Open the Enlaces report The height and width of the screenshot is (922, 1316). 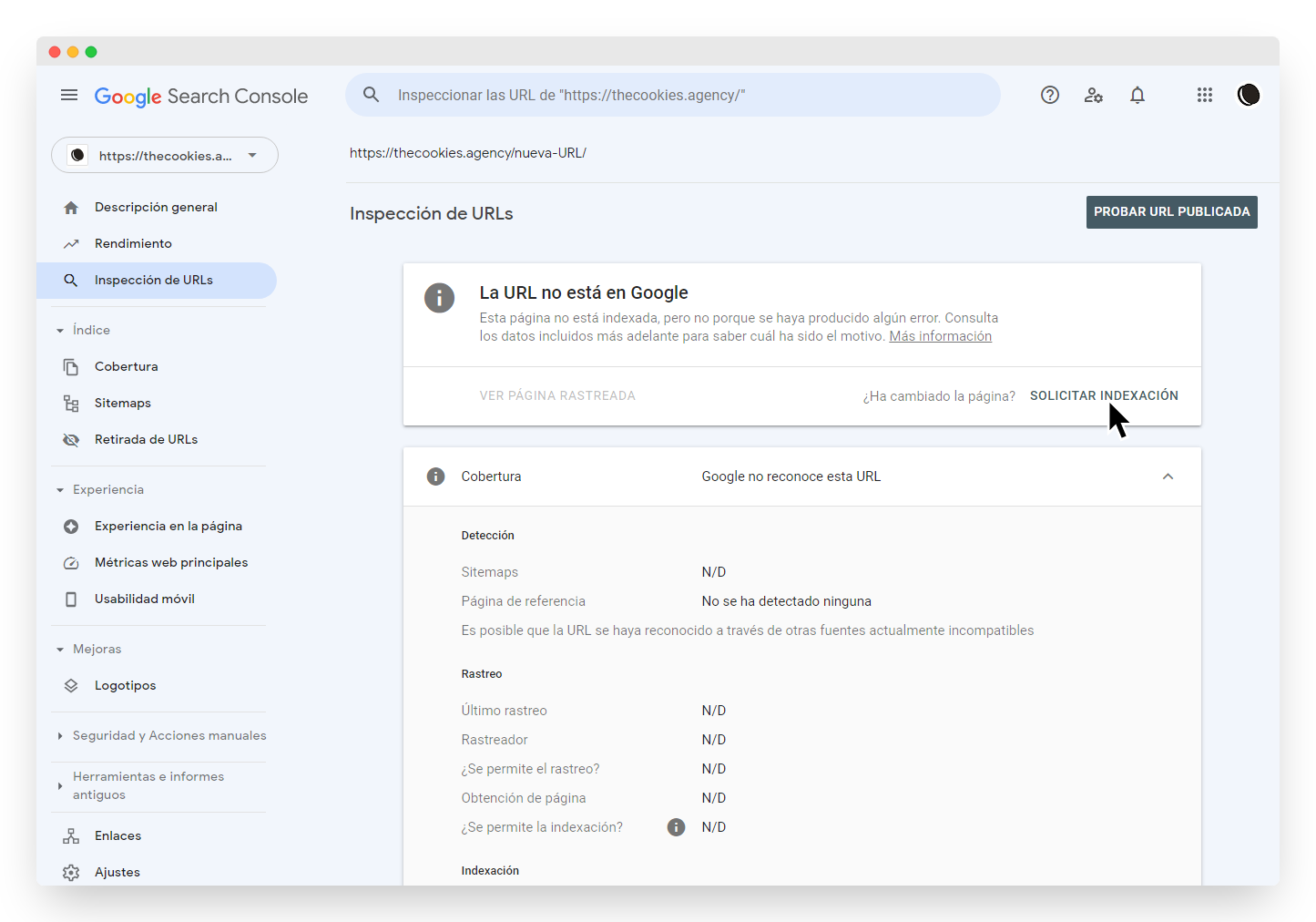pos(117,836)
